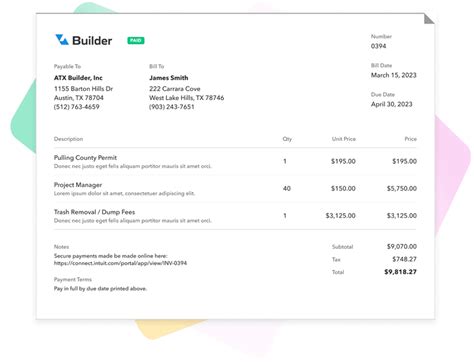Viewport: 474px width, 363px height.
Task: Click the Description column header
Action: pyautogui.click(x=68, y=139)
